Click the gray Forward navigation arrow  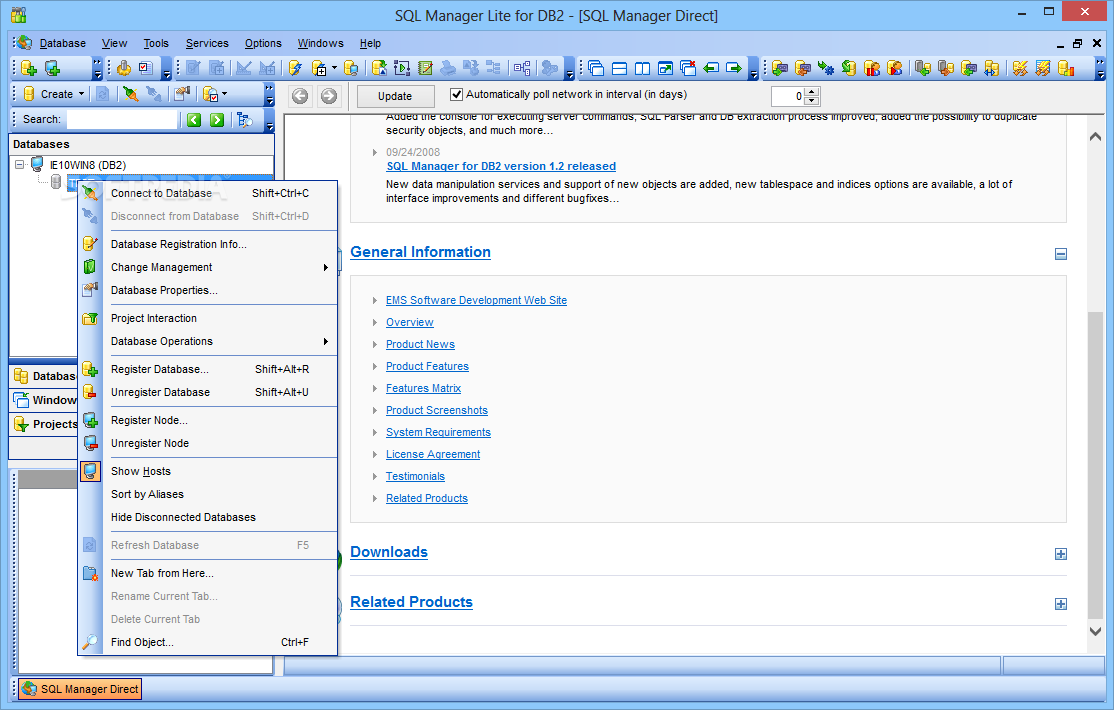pyautogui.click(x=328, y=95)
